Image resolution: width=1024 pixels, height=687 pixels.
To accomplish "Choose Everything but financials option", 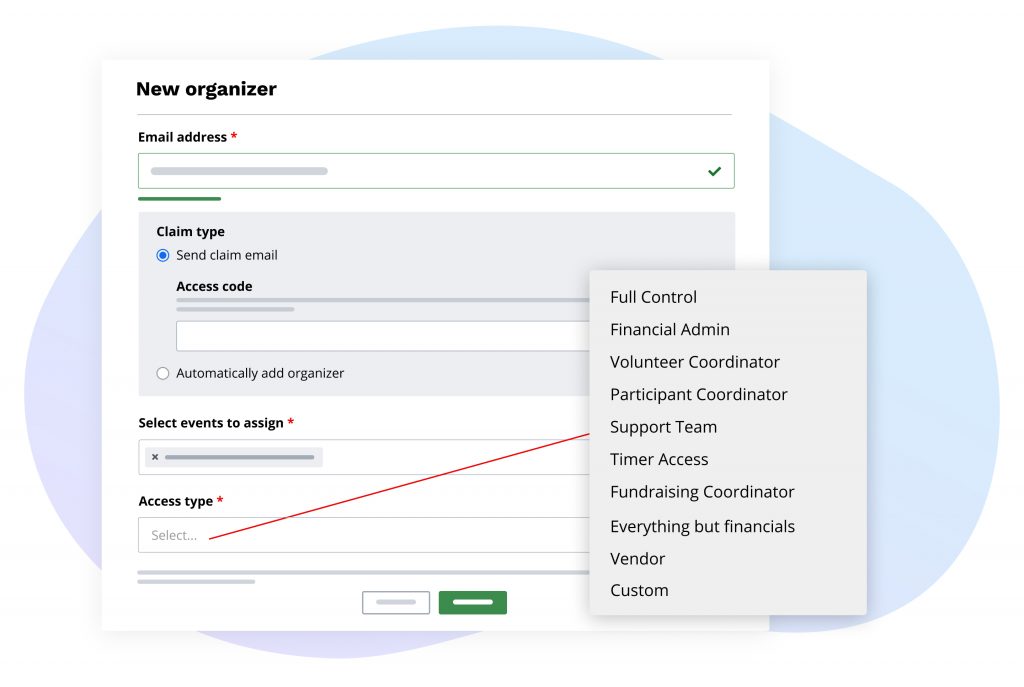I will [x=702, y=526].
